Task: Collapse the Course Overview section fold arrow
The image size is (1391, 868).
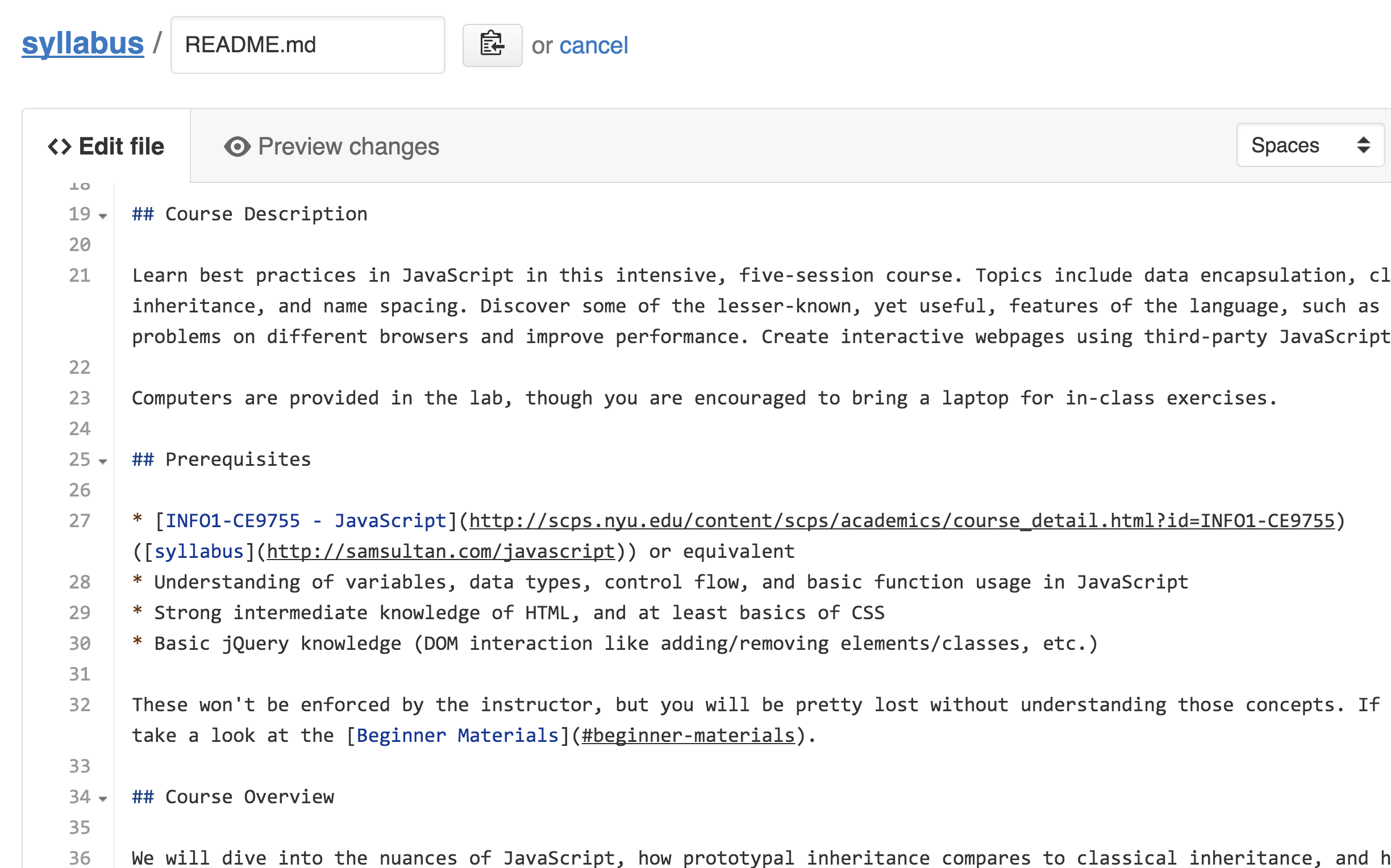Action: (x=103, y=799)
